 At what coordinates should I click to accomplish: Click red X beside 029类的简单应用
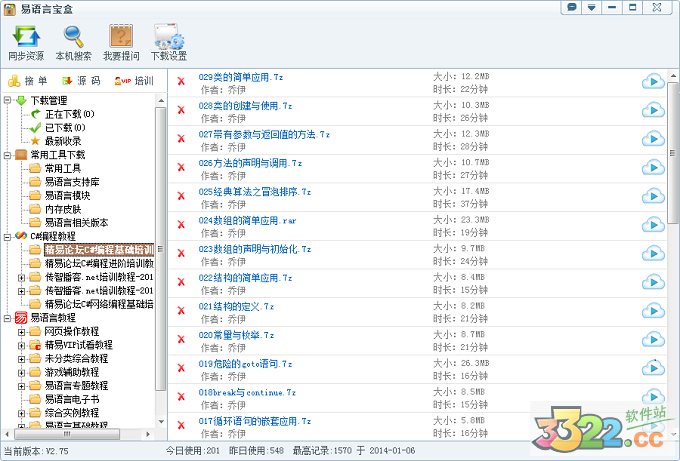pyautogui.click(x=181, y=81)
